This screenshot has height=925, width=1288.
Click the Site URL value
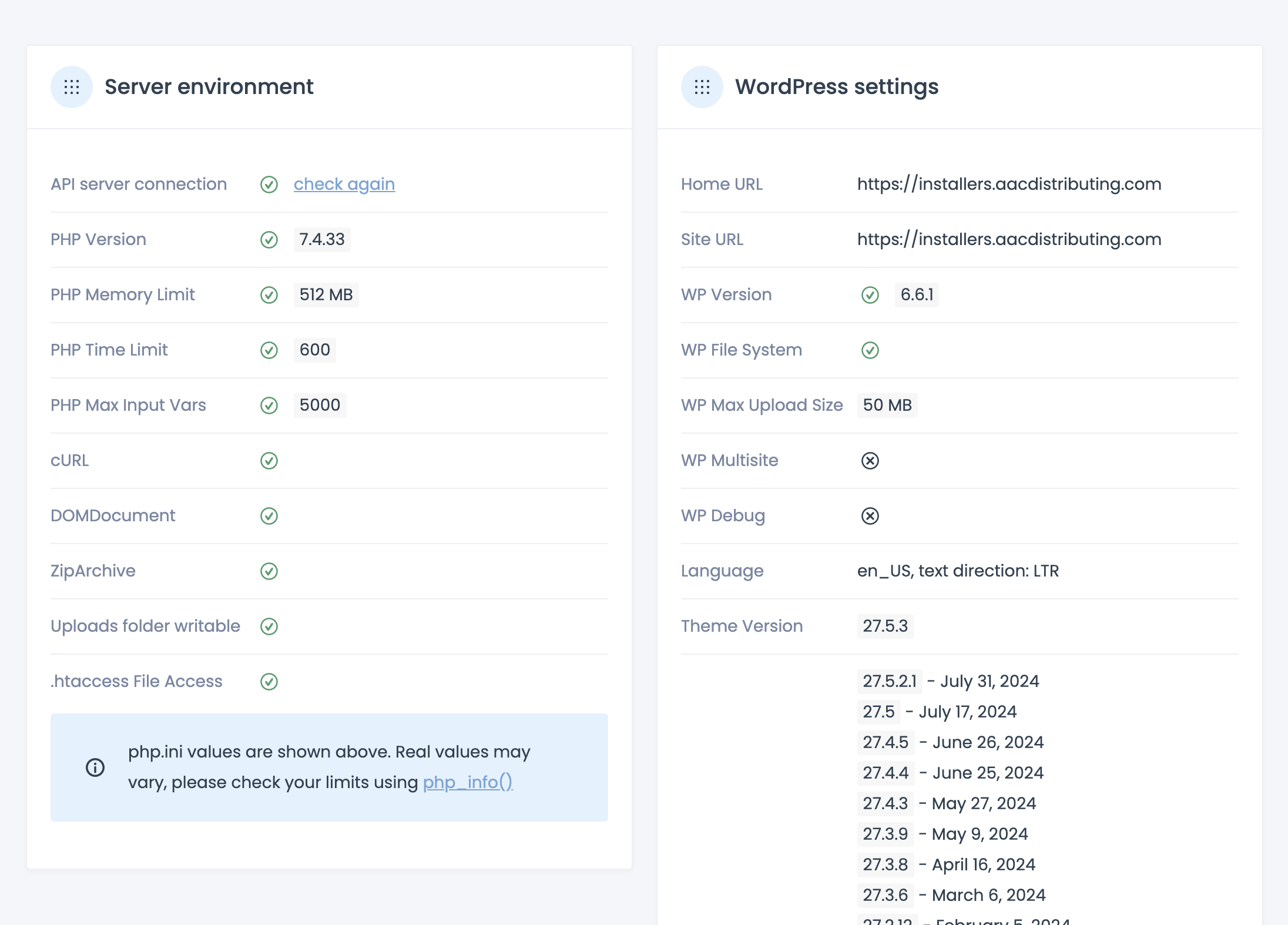pos(1009,239)
